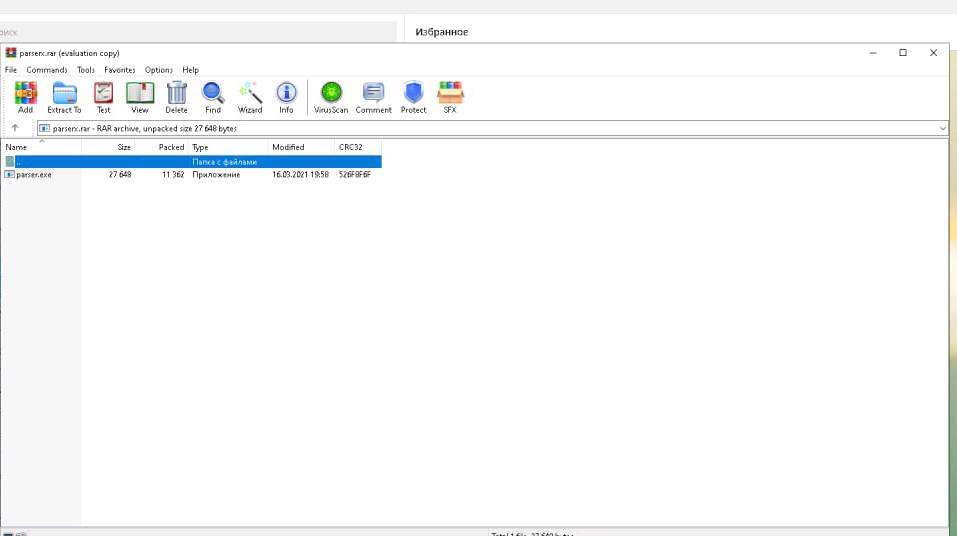
Task: Click the Protect shield icon
Action: tap(413, 97)
